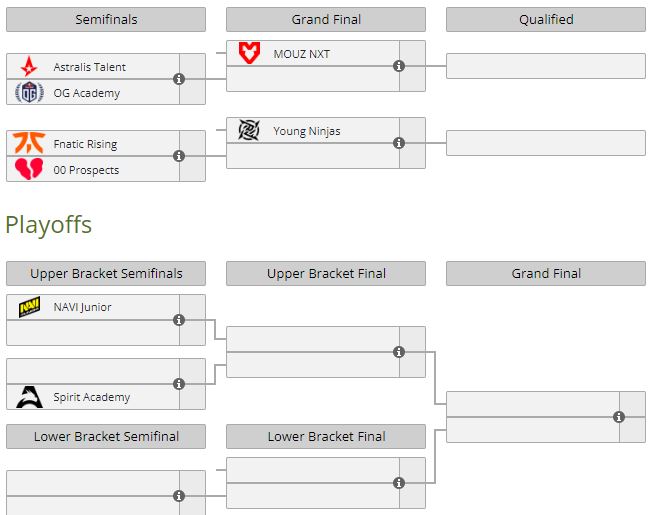Open info icon of NAVI Junior semifinal match
651x515 pixels.
(x=179, y=320)
